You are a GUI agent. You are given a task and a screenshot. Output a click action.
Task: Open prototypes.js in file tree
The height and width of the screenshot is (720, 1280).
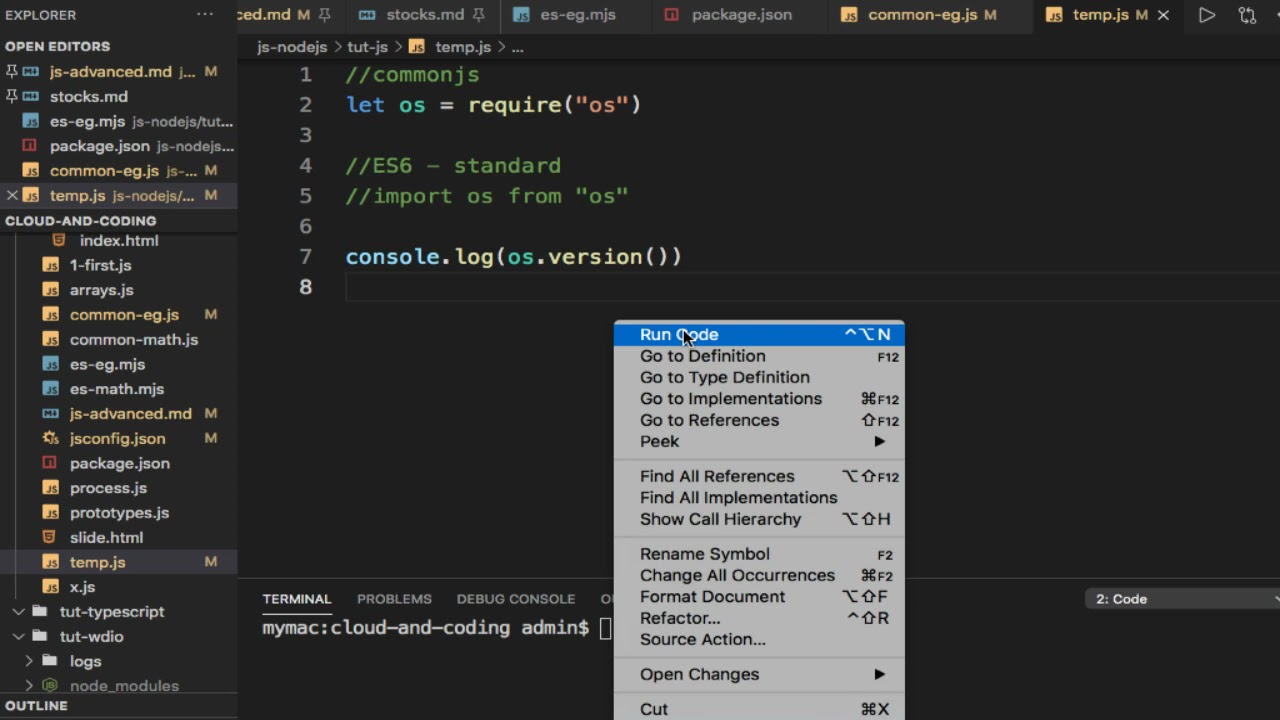coord(119,513)
